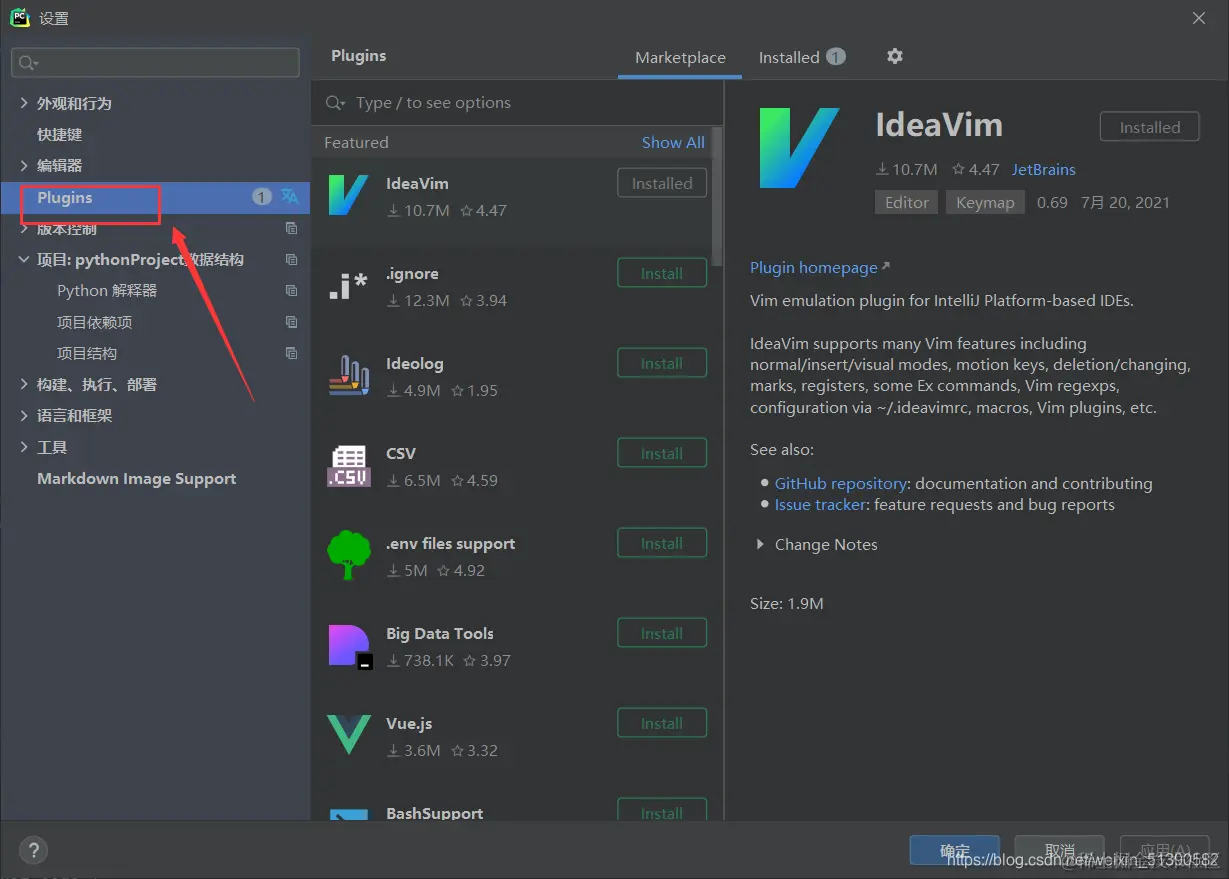The height and width of the screenshot is (879, 1229).
Task: Install the Big Data Tools plugin
Action: click(x=662, y=633)
